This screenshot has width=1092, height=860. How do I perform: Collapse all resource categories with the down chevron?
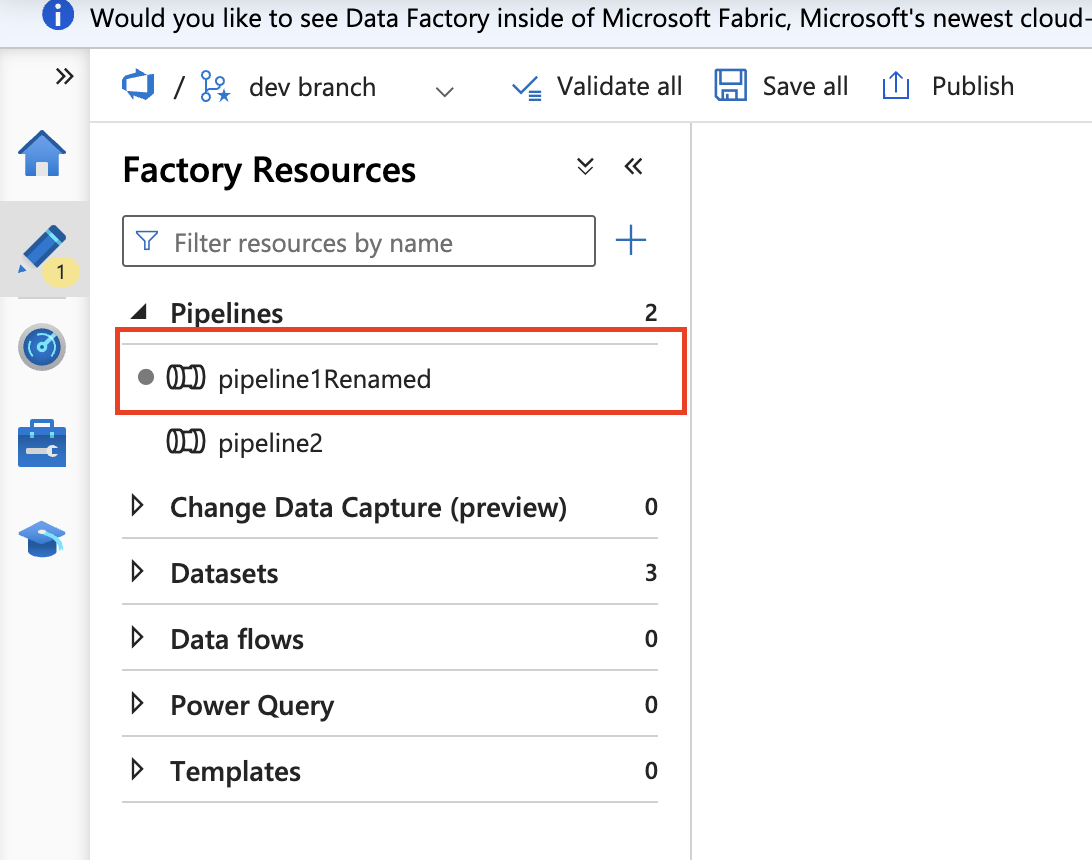[585, 166]
